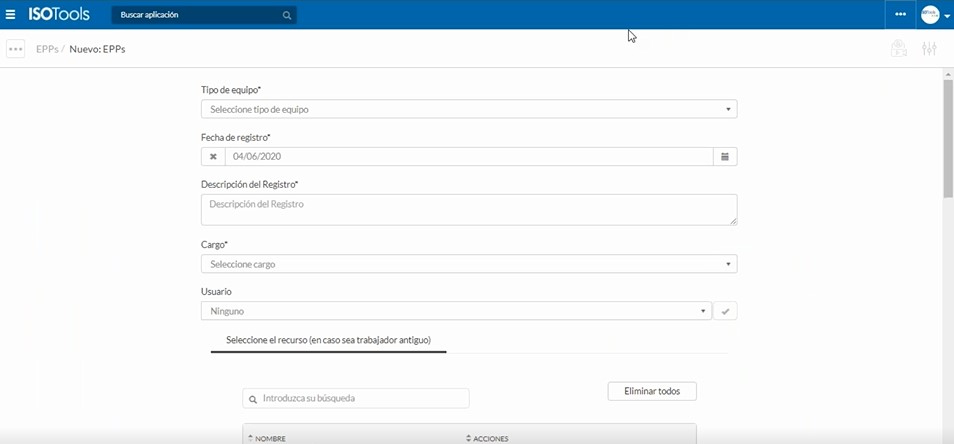Confirm Usuario selection with checkmark button
The height and width of the screenshot is (444, 954).
click(x=726, y=311)
